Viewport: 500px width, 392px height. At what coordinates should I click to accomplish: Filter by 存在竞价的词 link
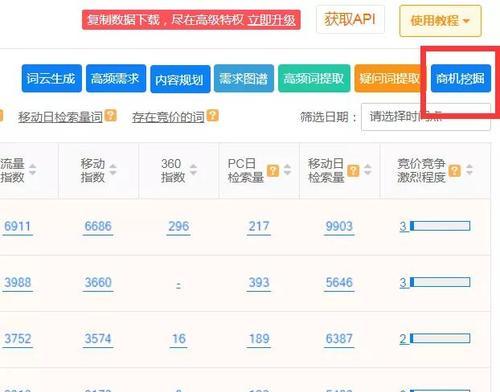[x=168, y=117]
